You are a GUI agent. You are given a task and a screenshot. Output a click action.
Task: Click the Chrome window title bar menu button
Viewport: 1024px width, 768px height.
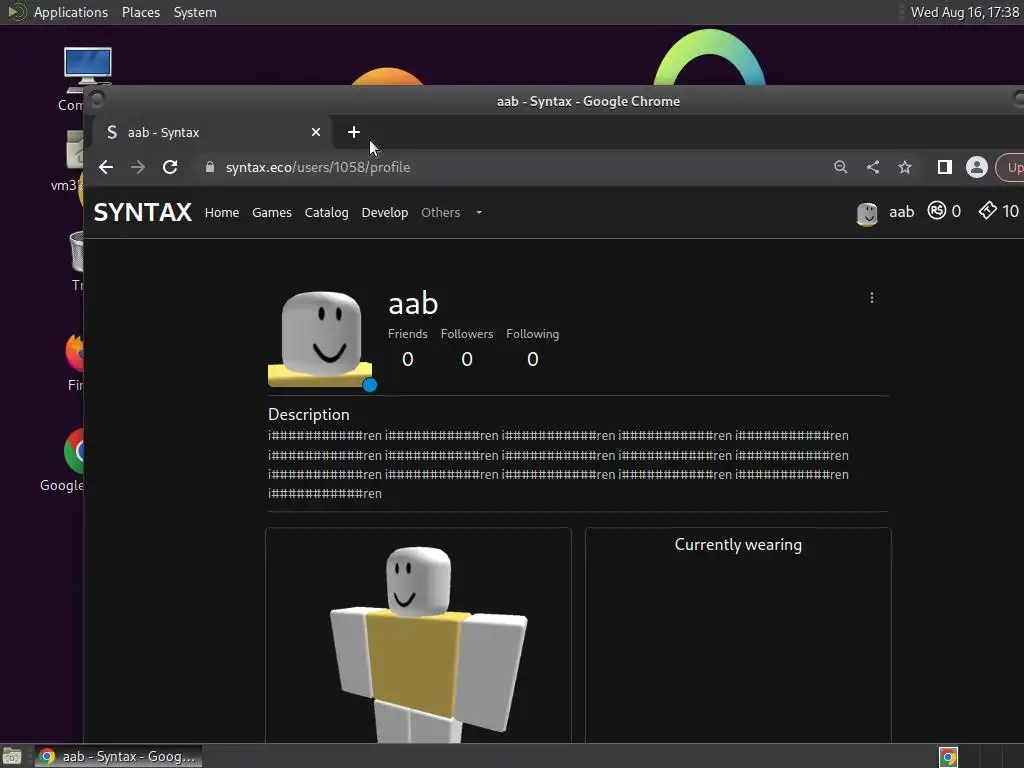97,99
